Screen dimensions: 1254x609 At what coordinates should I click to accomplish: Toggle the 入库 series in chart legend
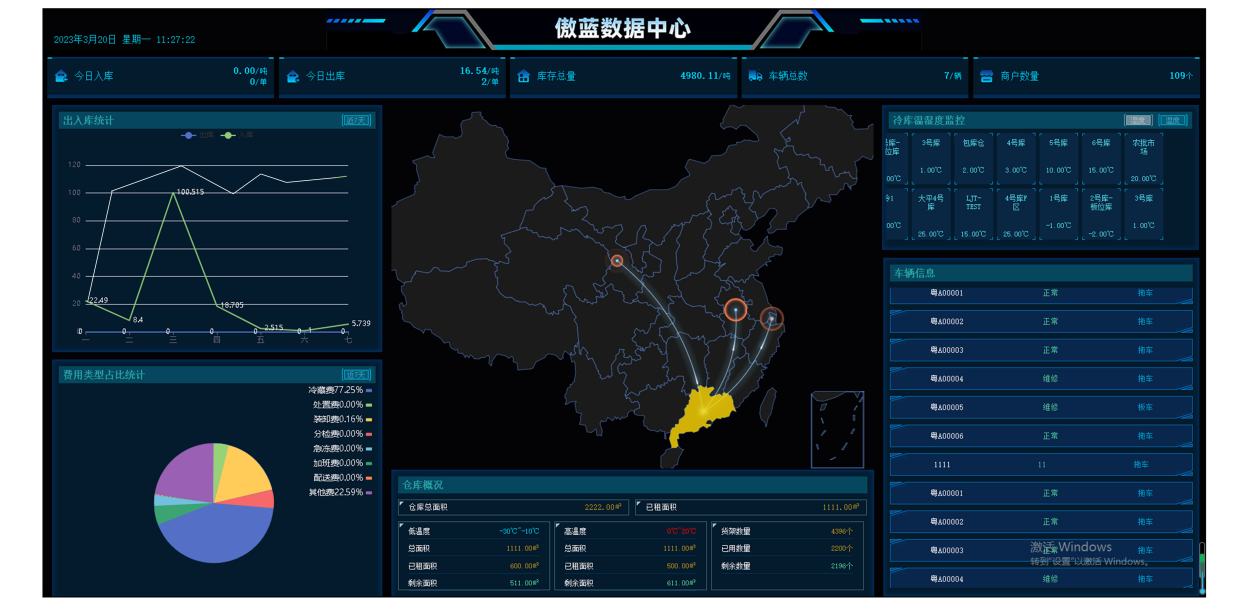[x=237, y=135]
